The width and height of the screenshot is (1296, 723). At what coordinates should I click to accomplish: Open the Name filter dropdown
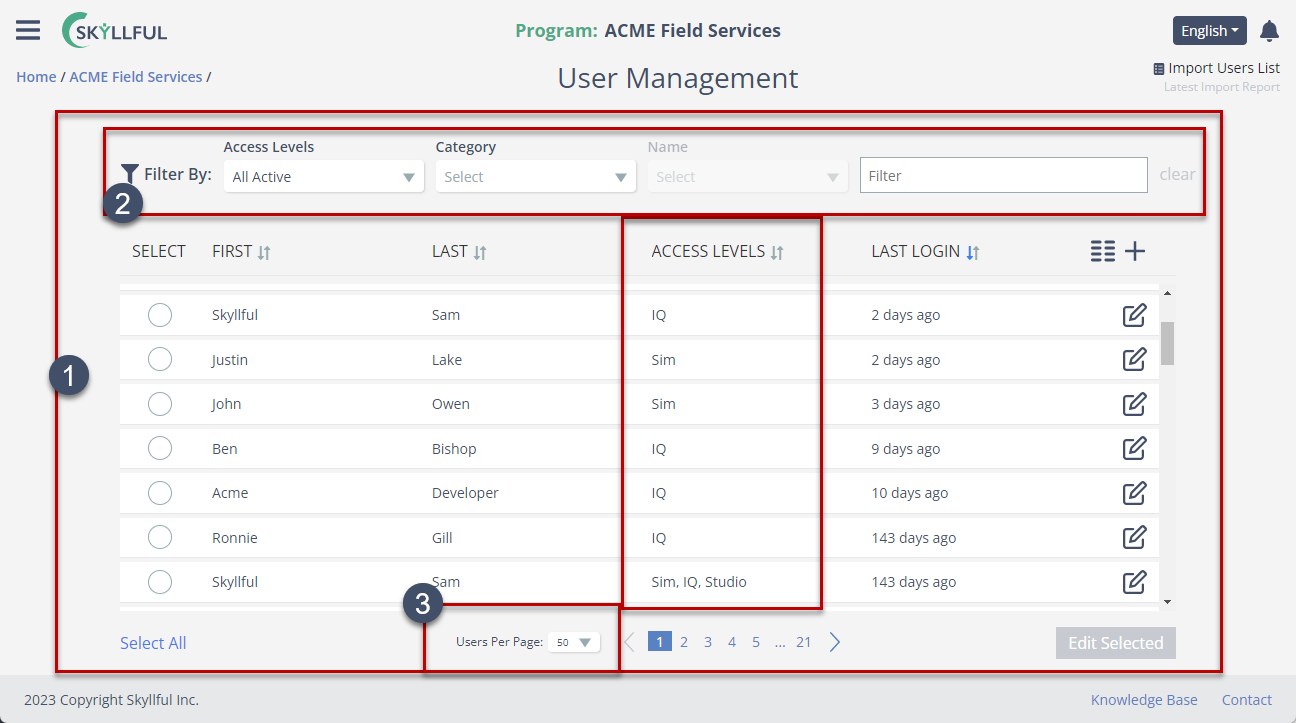pyautogui.click(x=748, y=177)
